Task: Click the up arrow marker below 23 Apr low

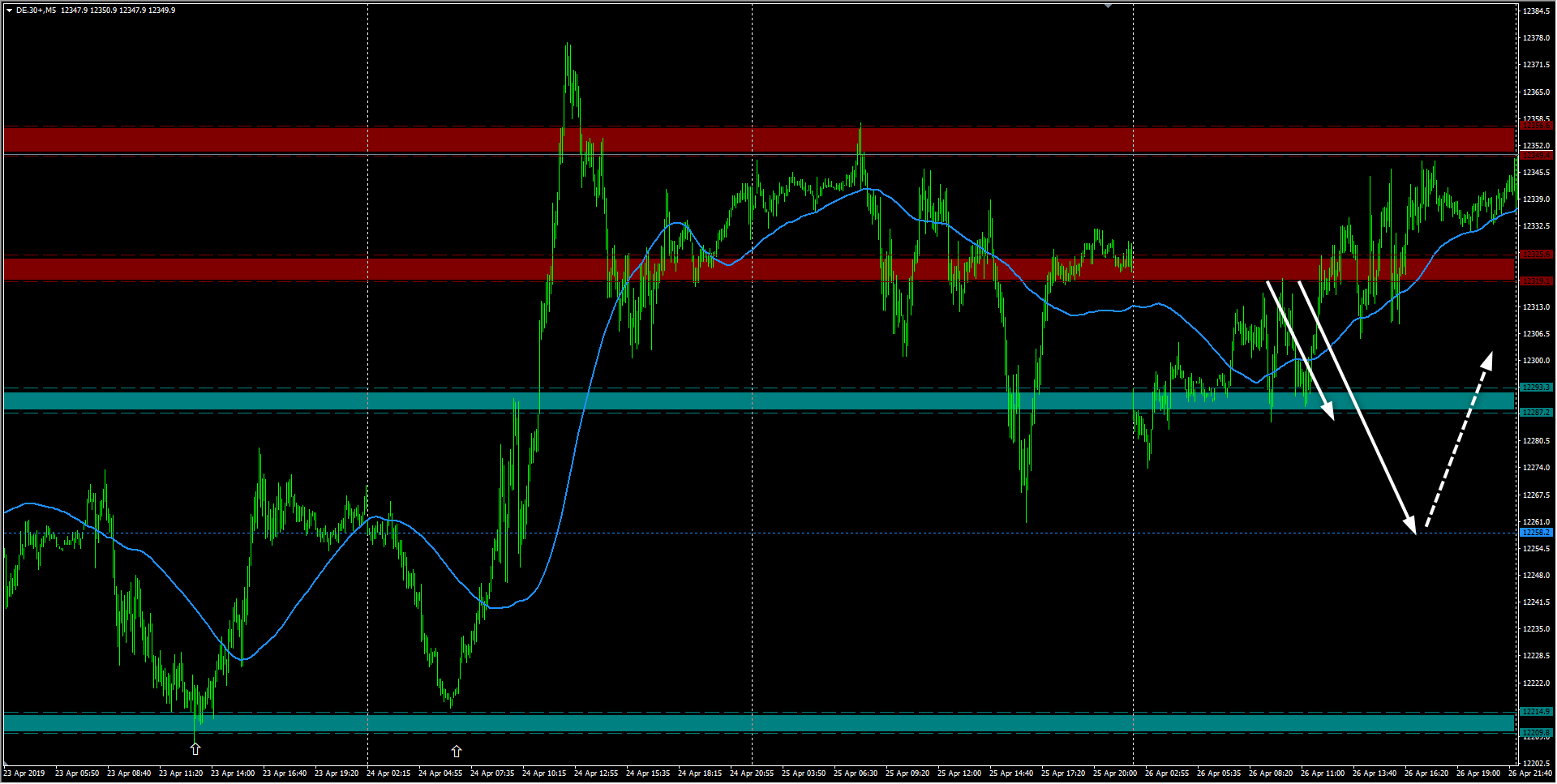Action: pyautogui.click(x=195, y=748)
